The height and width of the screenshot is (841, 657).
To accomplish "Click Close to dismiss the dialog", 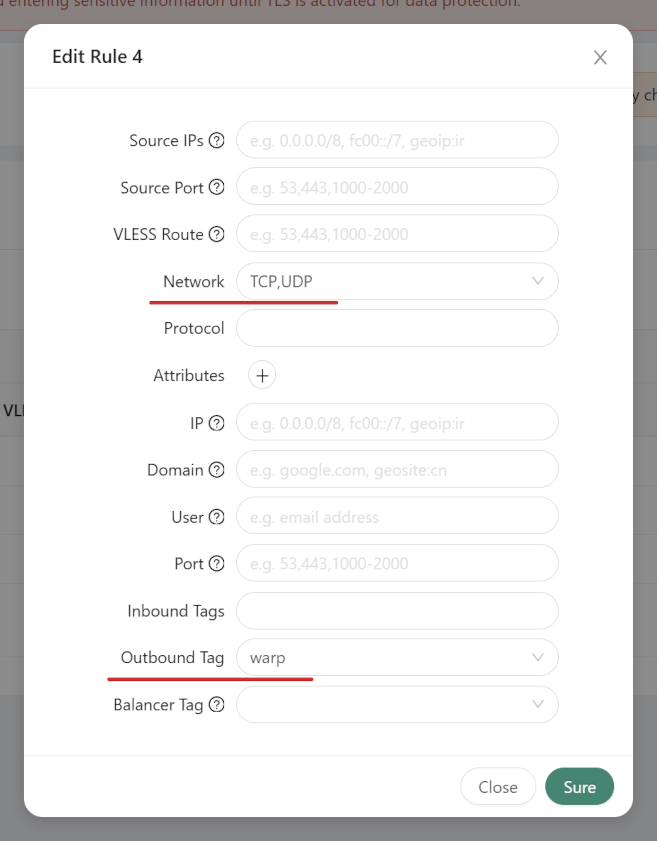I will click(498, 786).
